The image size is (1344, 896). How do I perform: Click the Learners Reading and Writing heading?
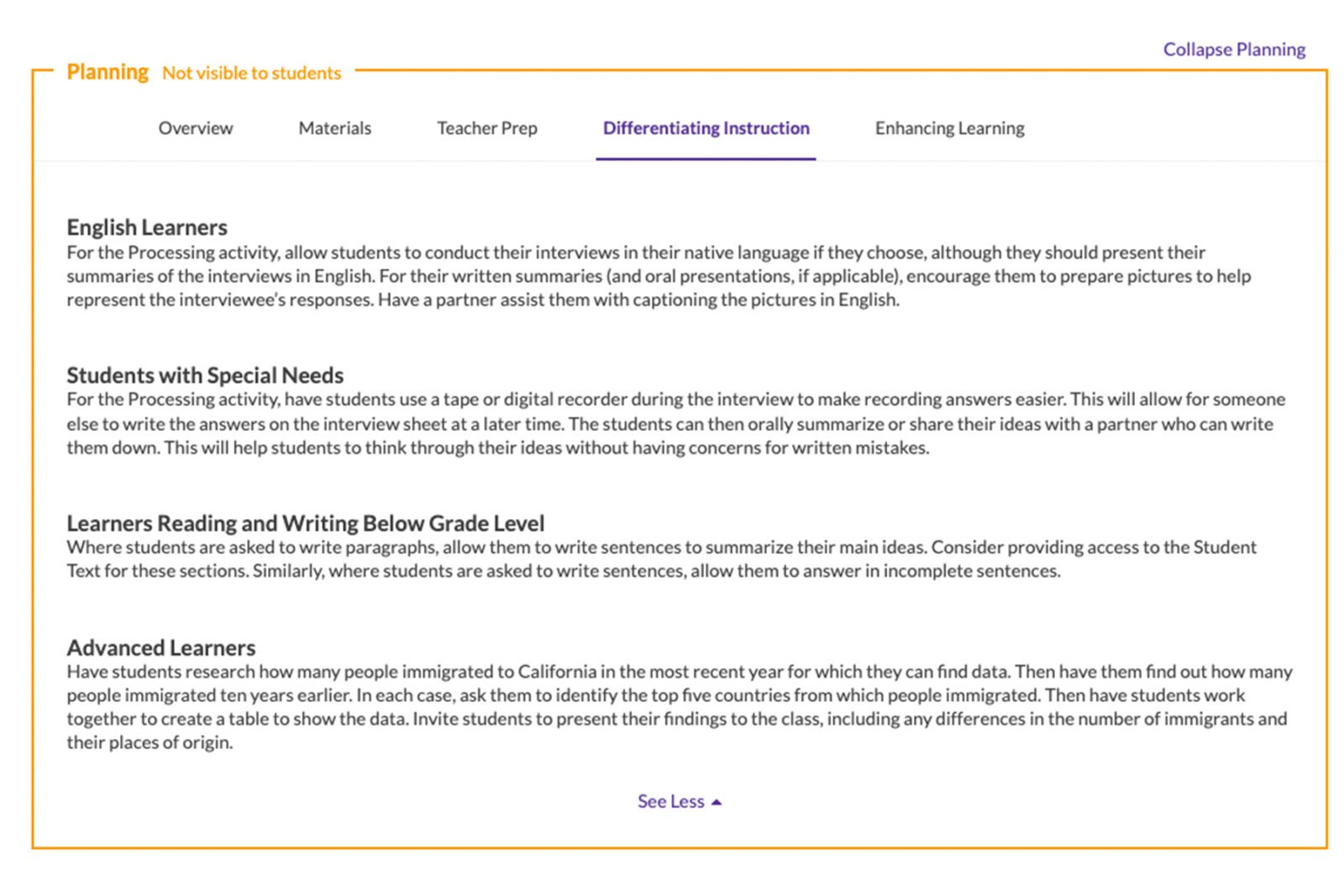[x=306, y=522]
